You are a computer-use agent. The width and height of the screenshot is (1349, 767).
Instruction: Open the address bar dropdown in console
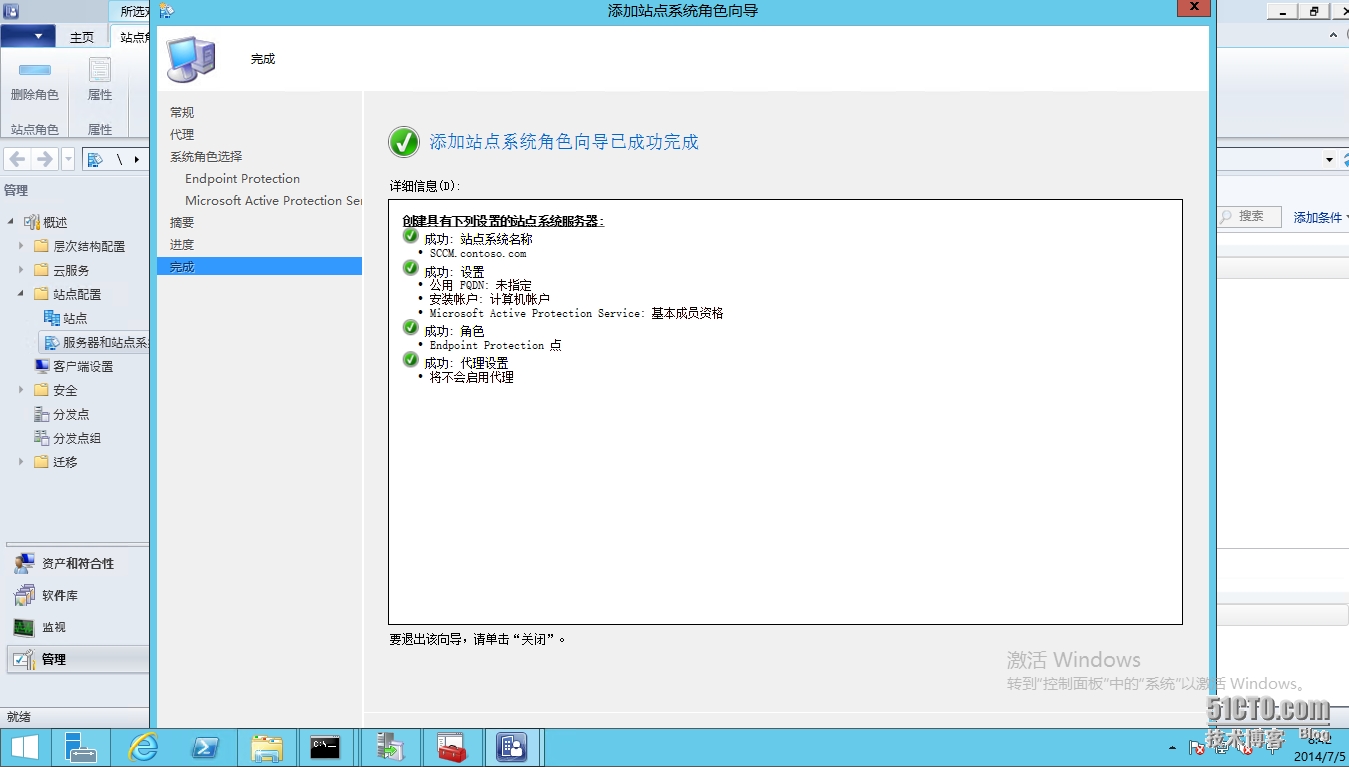pyautogui.click(x=1329, y=160)
